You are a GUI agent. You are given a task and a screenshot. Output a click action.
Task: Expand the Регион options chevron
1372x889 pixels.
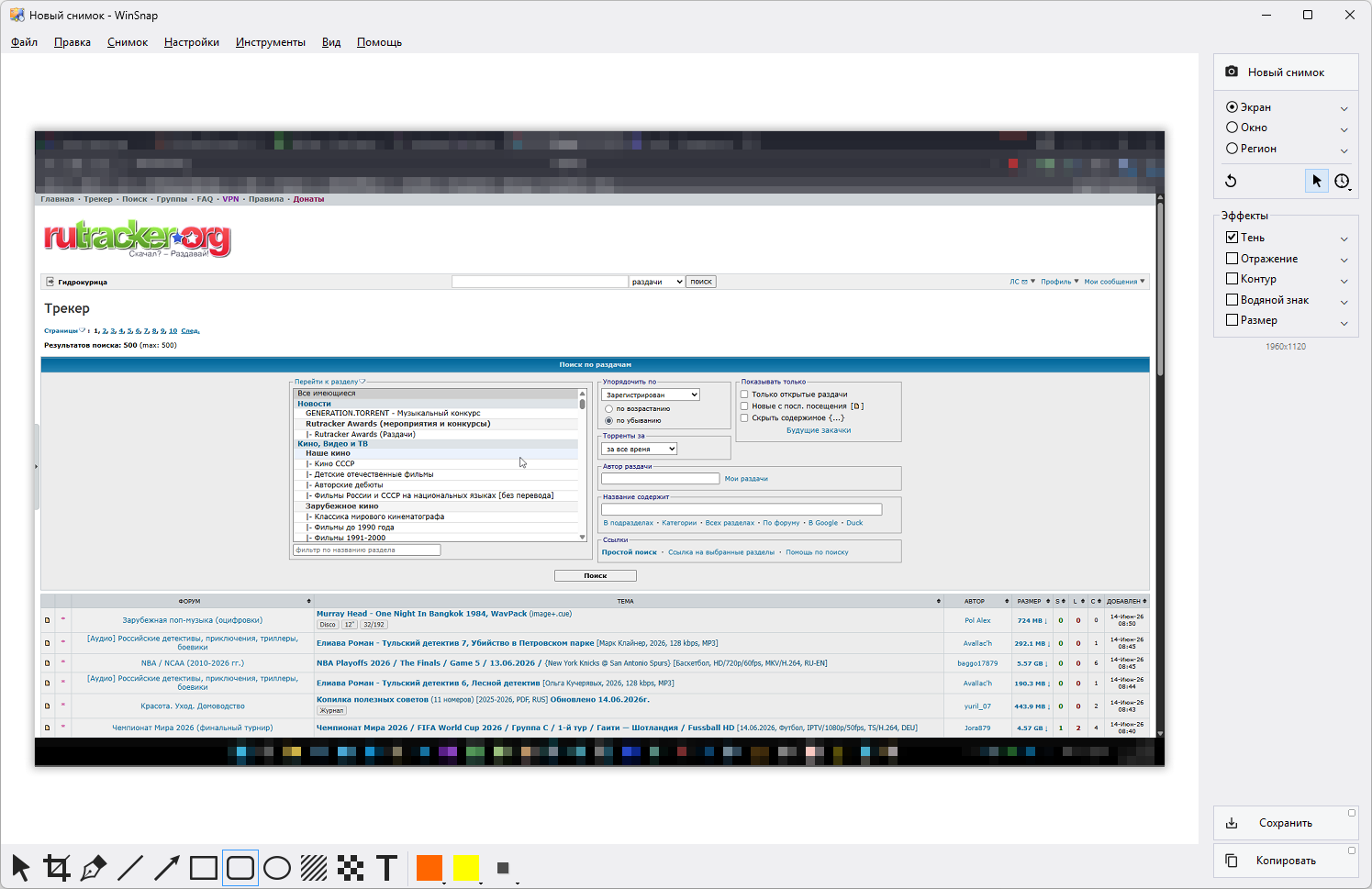tap(1344, 150)
